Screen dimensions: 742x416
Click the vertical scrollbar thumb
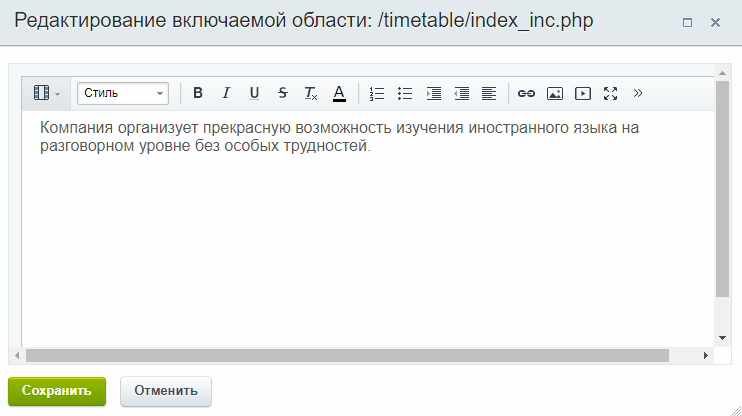722,189
